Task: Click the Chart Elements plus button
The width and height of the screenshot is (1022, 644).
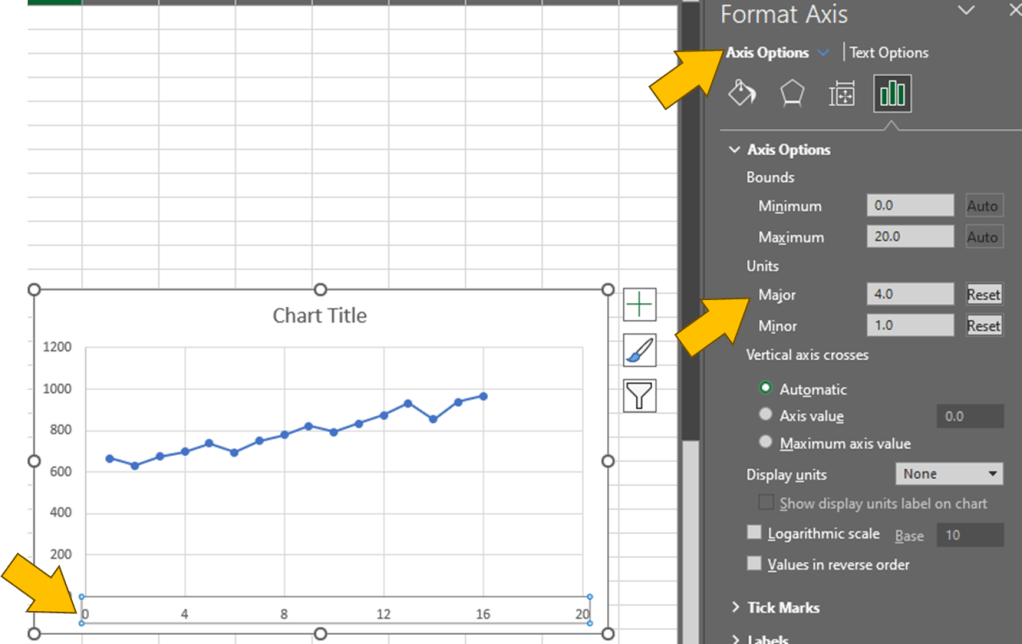Action: point(639,304)
